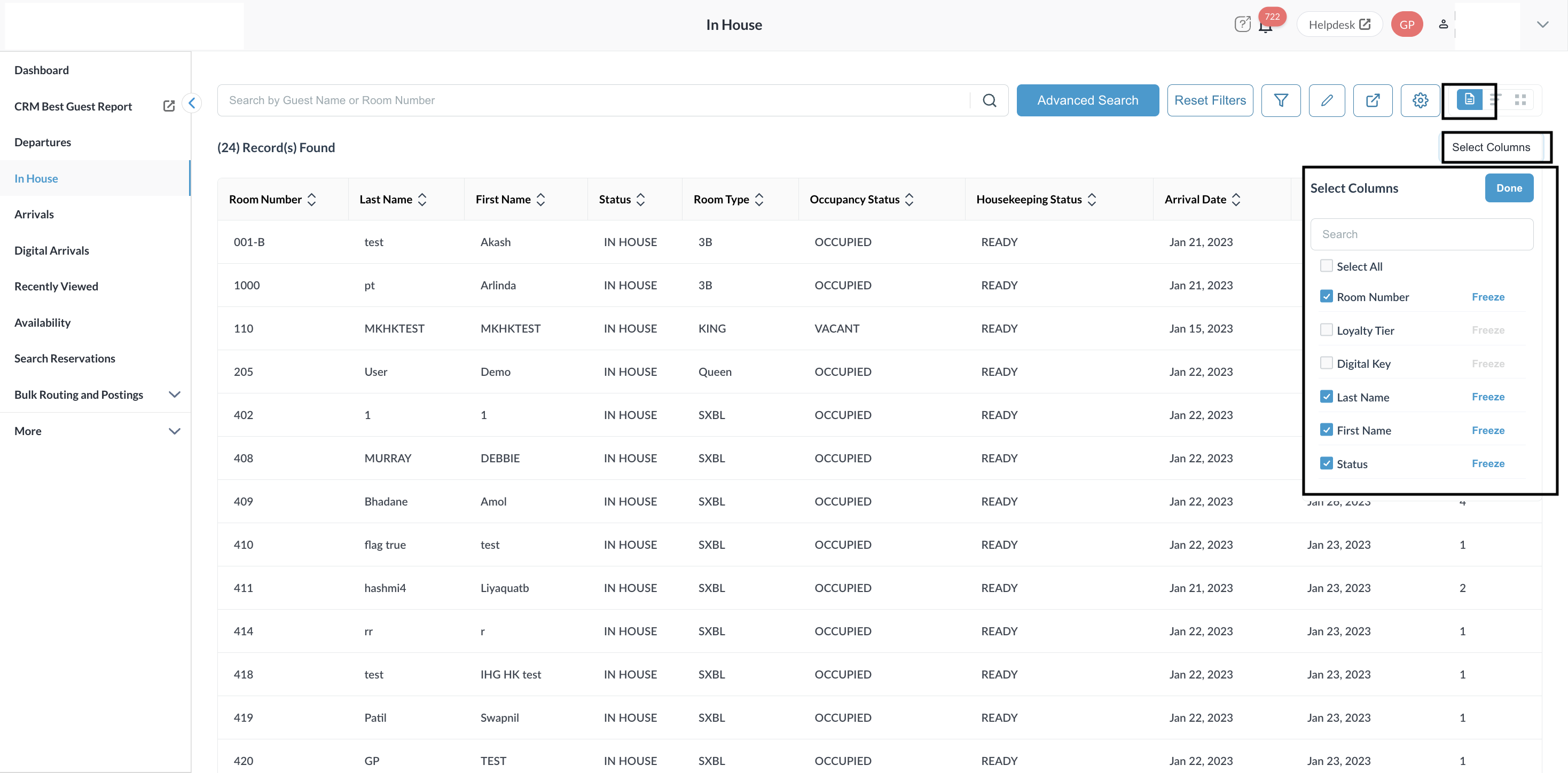Click the pencil edit icon
This screenshot has width=1568, height=773.
coord(1327,100)
